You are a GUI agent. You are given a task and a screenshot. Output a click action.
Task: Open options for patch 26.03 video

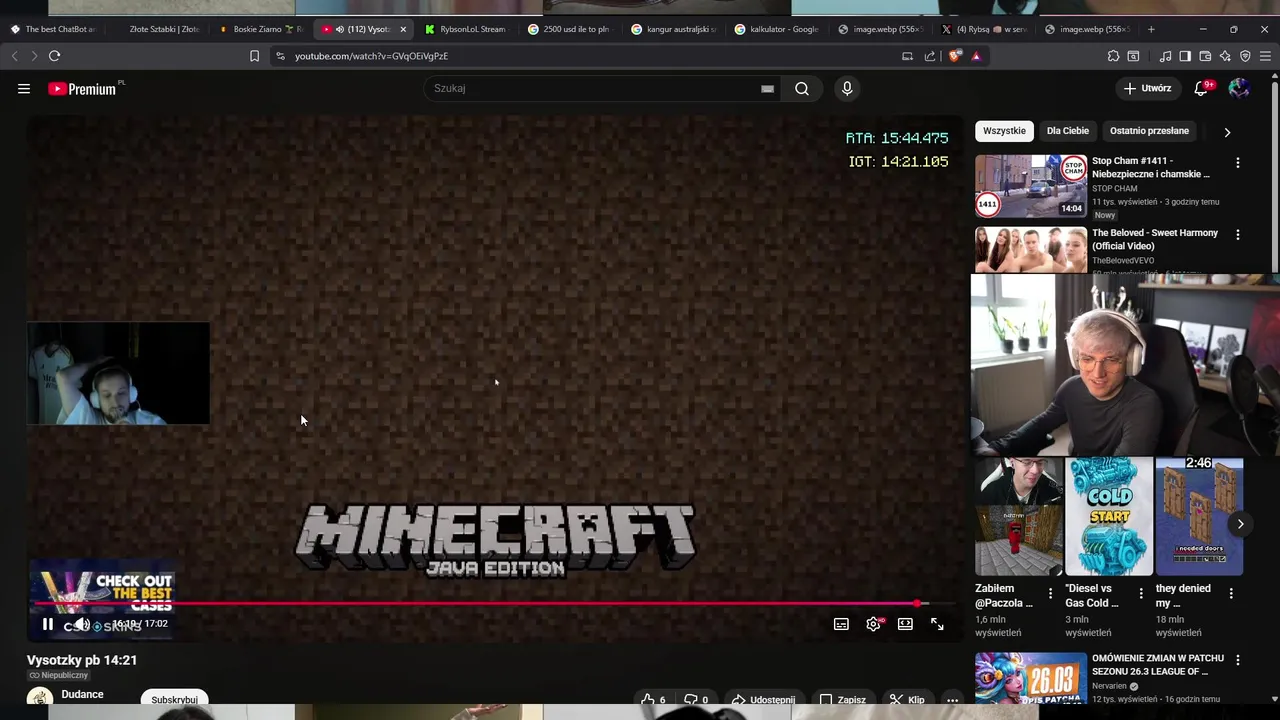pyautogui.click(x=1238, y=660)
